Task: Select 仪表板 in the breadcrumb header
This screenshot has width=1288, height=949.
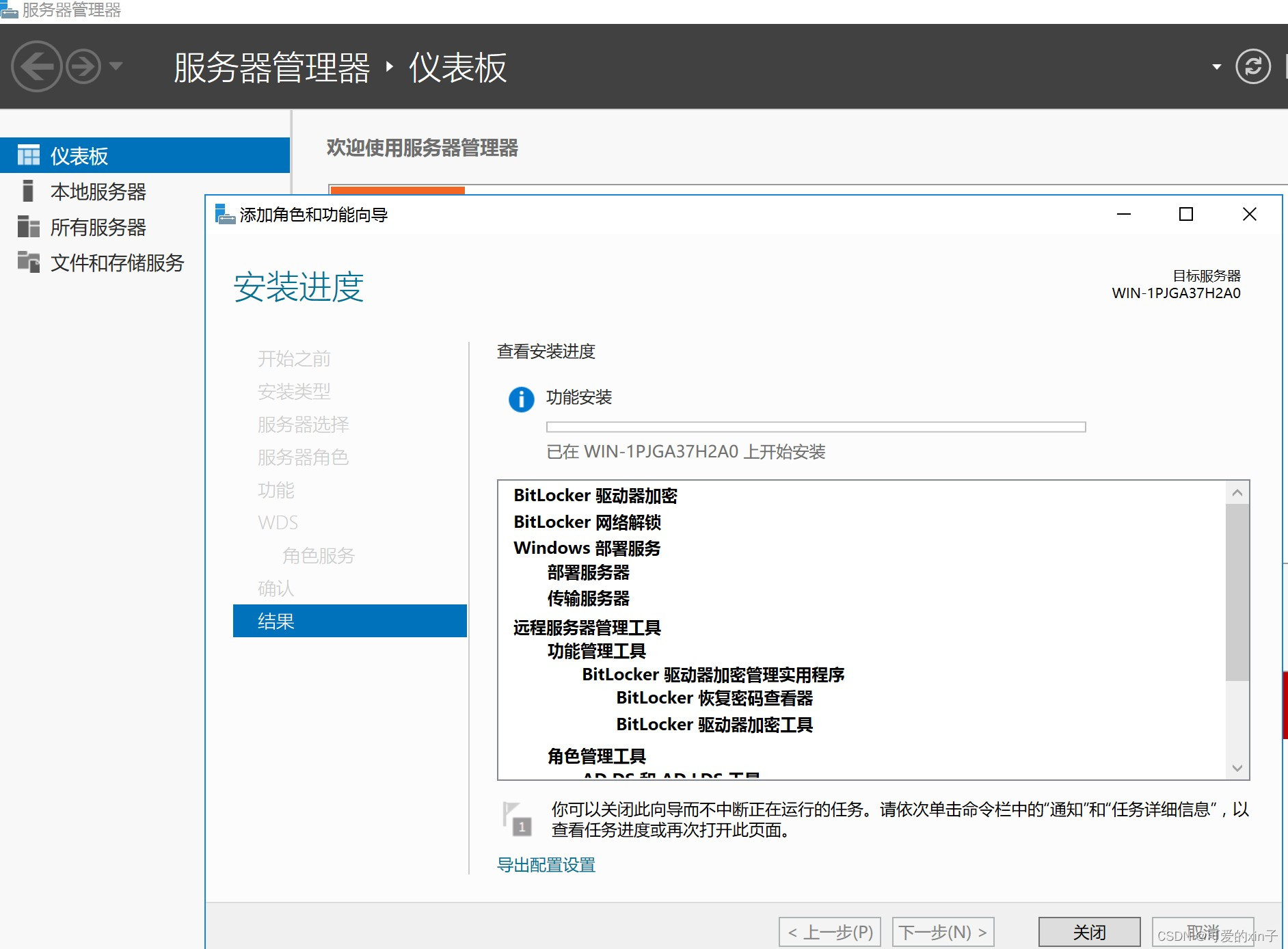Action: [457, 68]
